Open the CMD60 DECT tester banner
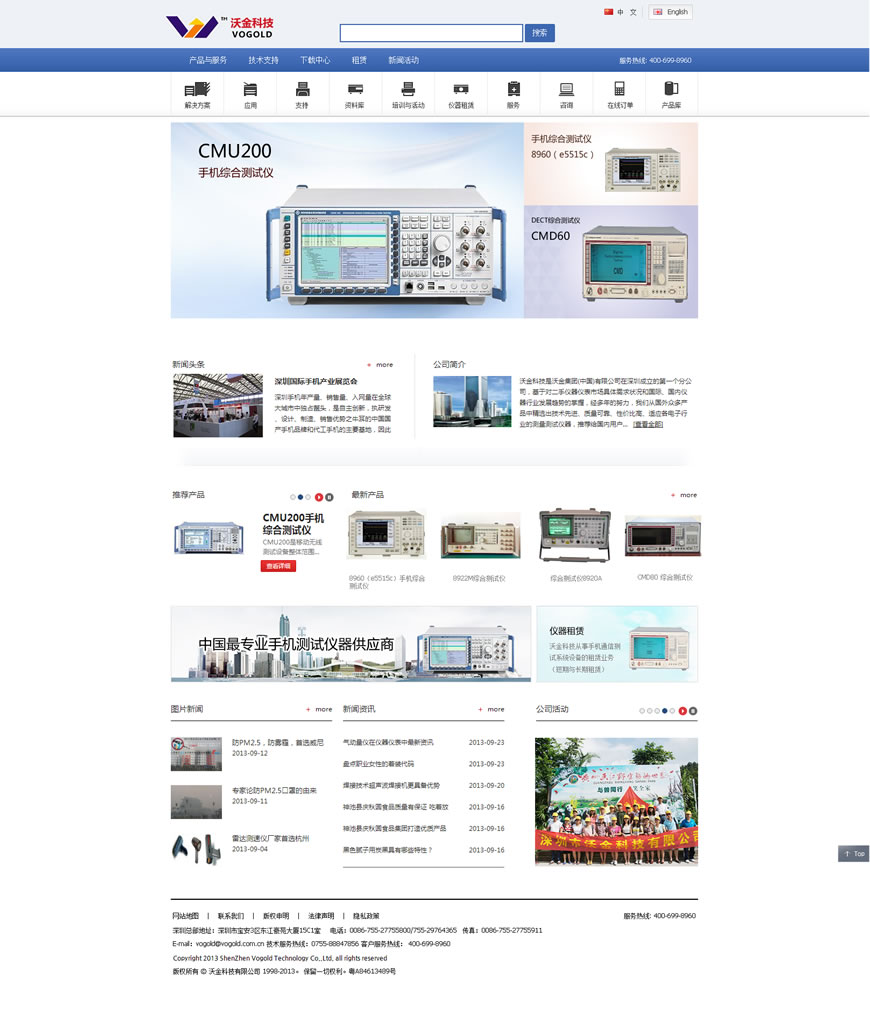This screenshot has height=1012, width=870. pos(611,262)
